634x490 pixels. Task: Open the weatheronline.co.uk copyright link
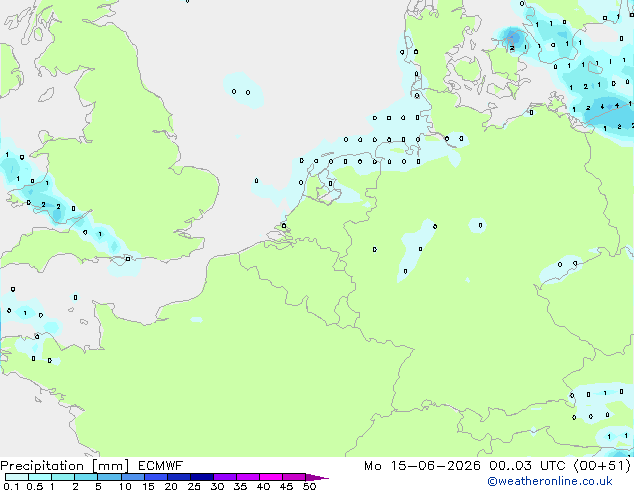coord(549,481)
